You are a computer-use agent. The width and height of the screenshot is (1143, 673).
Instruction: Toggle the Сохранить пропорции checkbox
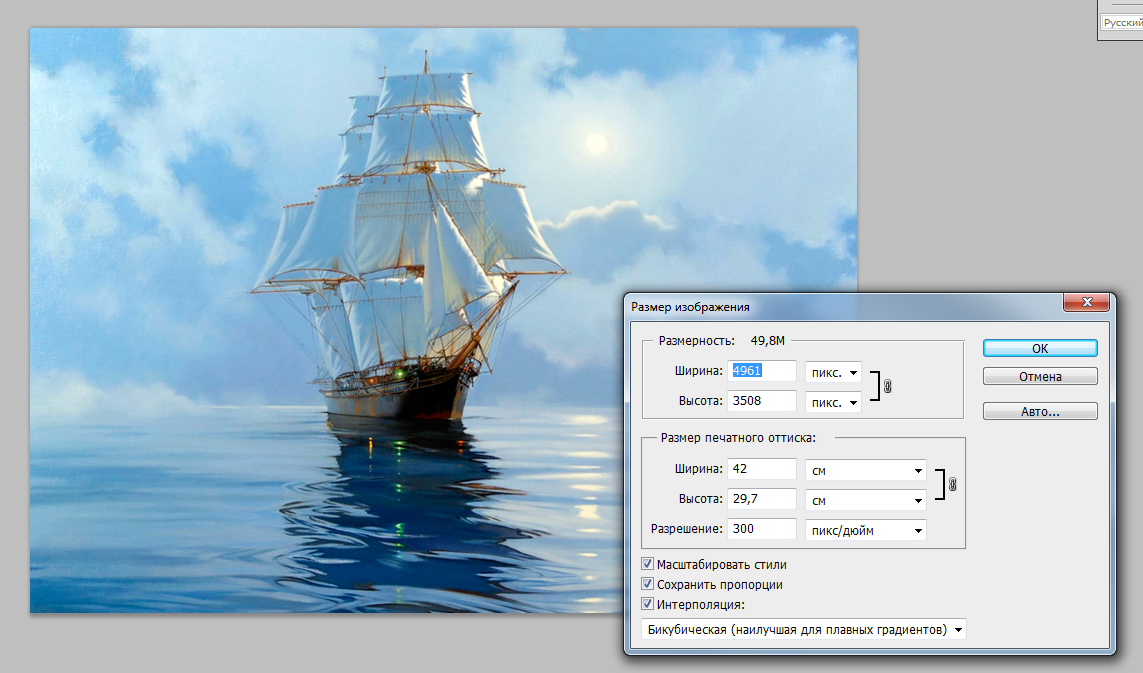pyautogui.click(x=647, y=584)
